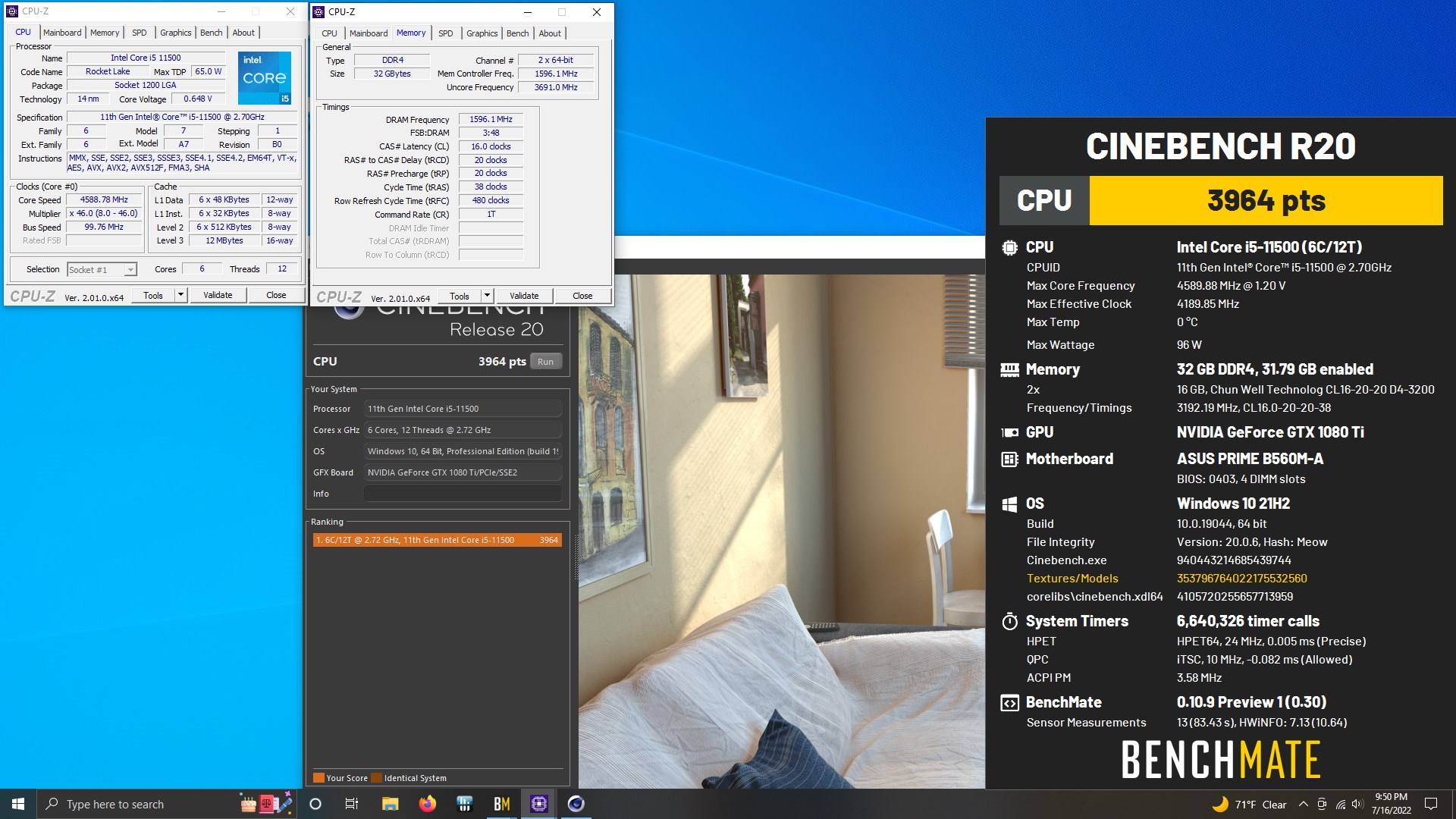This screenshot has height=819, width=1456.
Task: Select Bench tab in left CPU-Z window
Action: coord(212,33)
